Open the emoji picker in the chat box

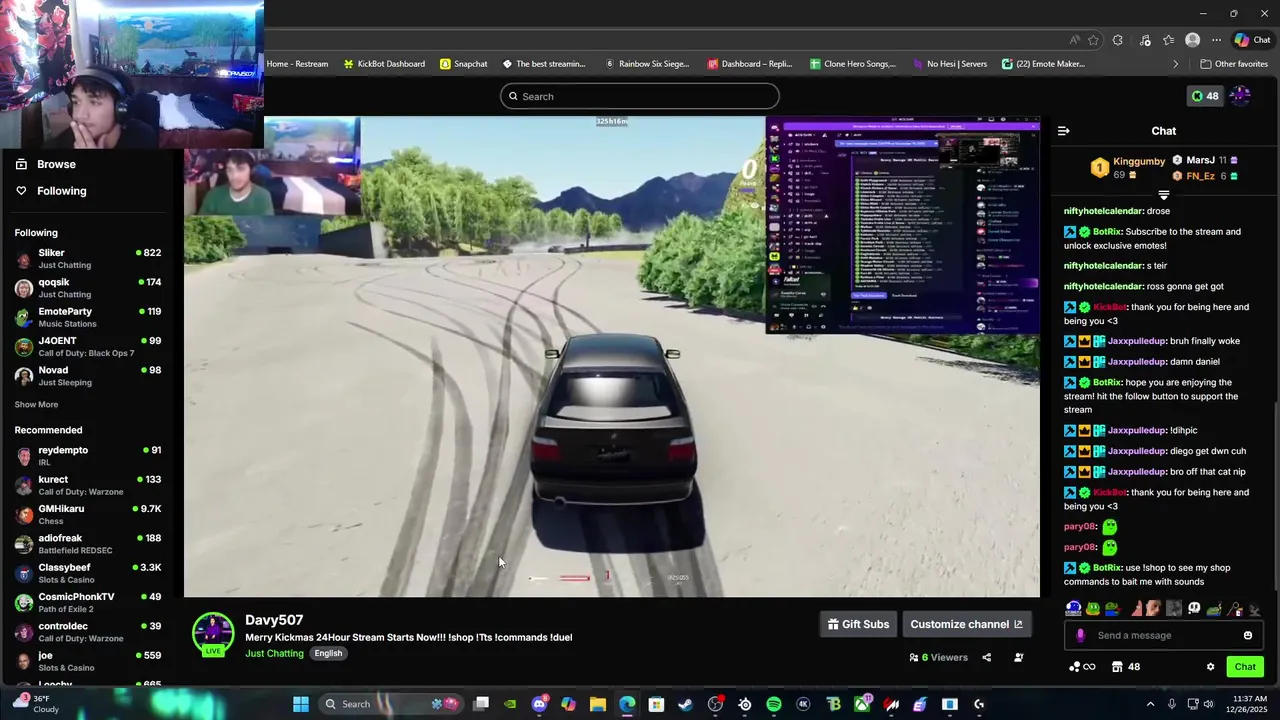[x=1248, y=636]
